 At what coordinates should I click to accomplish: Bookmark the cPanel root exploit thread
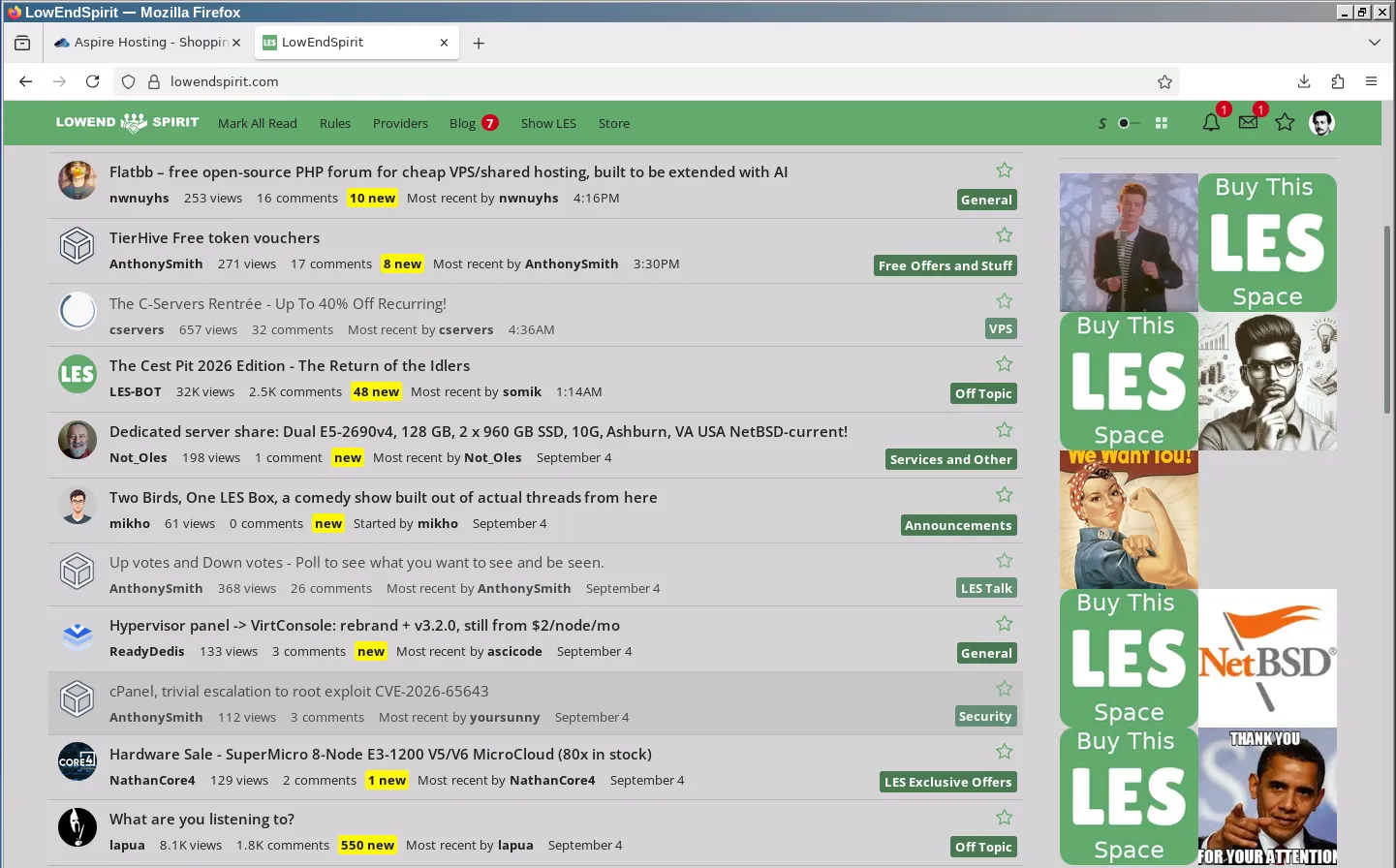(1005, 689)
